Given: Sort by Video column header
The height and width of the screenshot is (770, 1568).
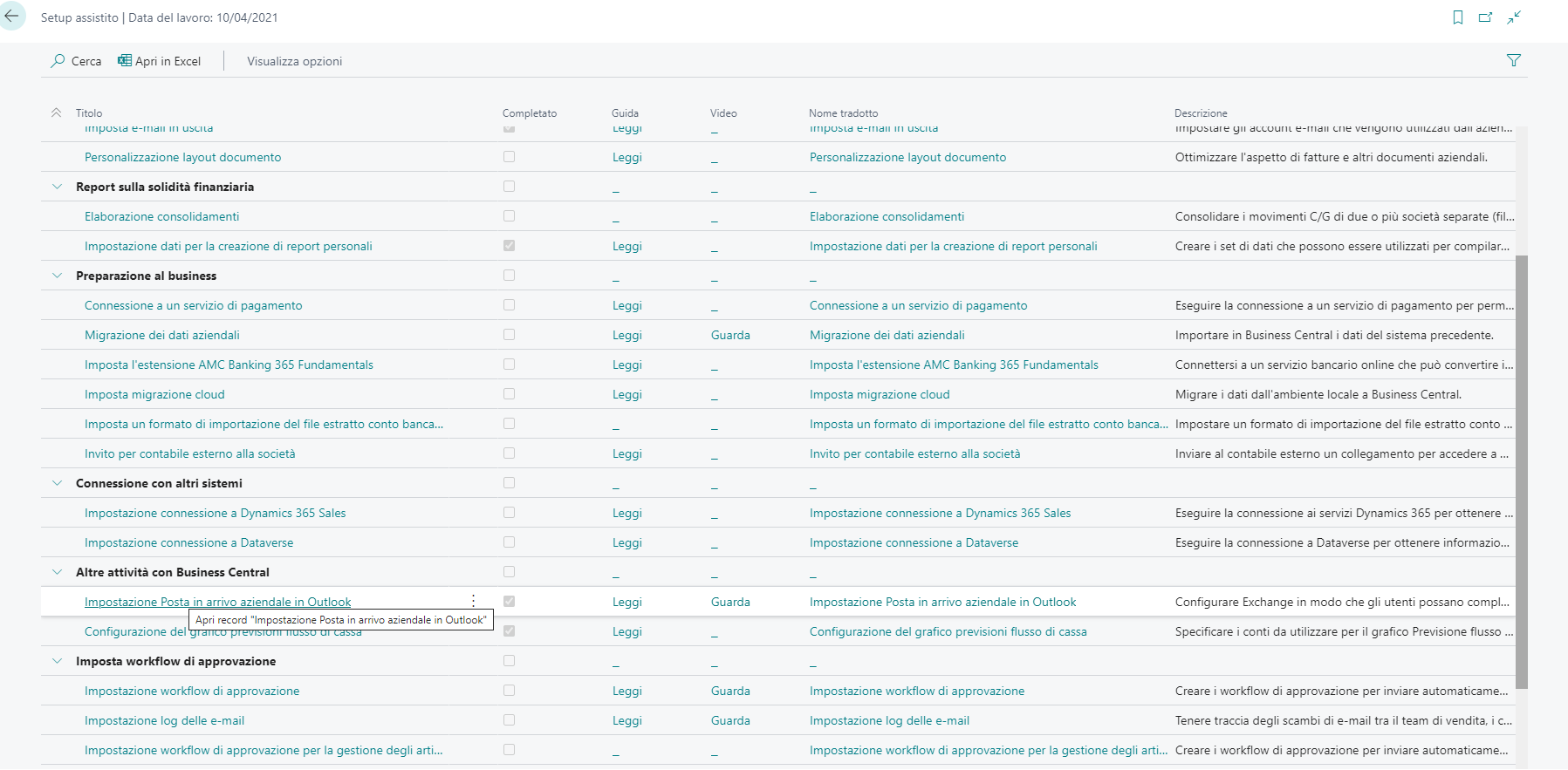Looking at the screenshot, I should point(723,113).
